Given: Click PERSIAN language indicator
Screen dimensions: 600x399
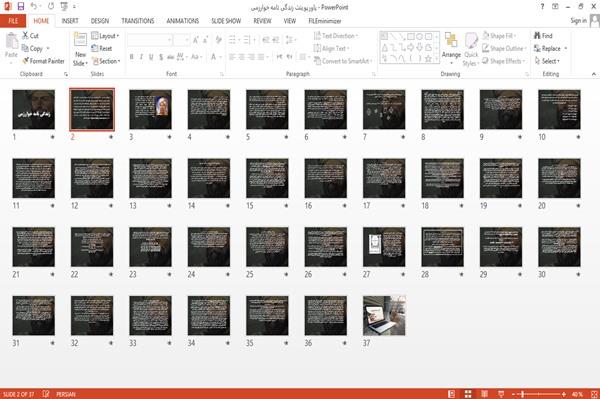Looking at the screenshot, I should click(66, 394).
